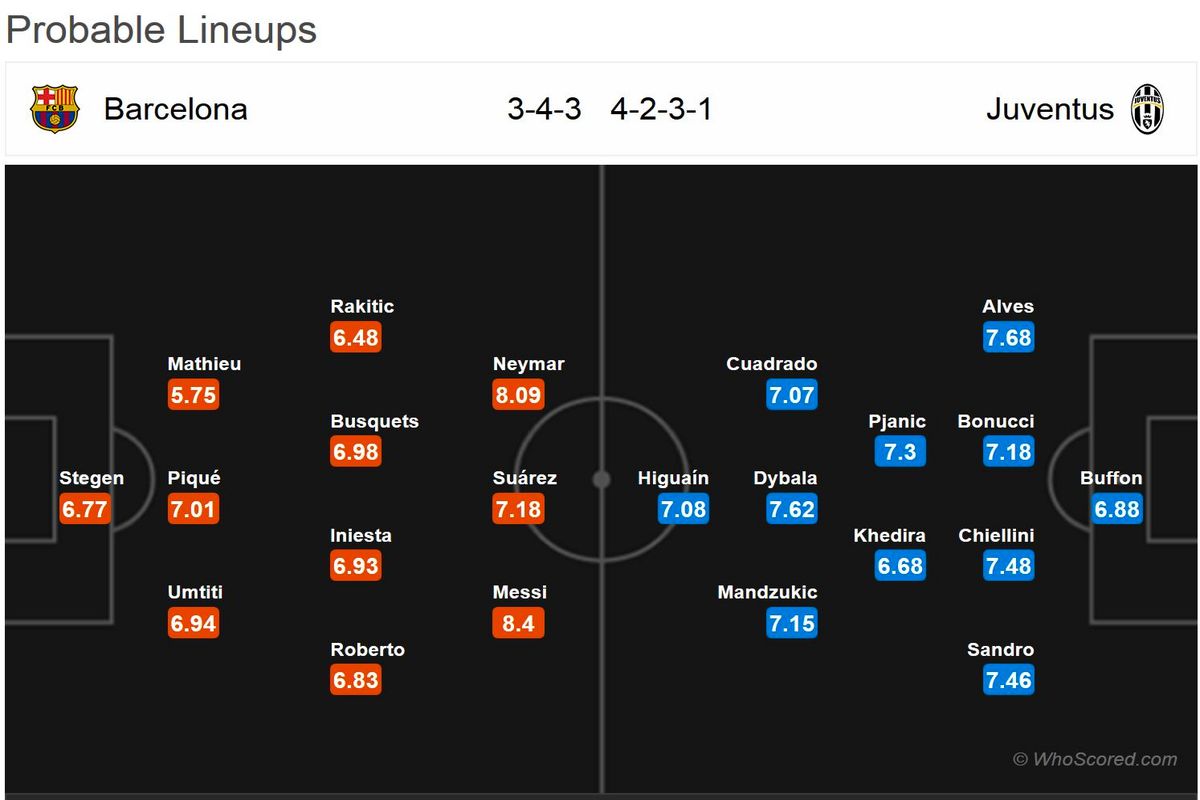Click the Juventus club crest icon
This screenshot has height=800, width=1200.
1147,109
